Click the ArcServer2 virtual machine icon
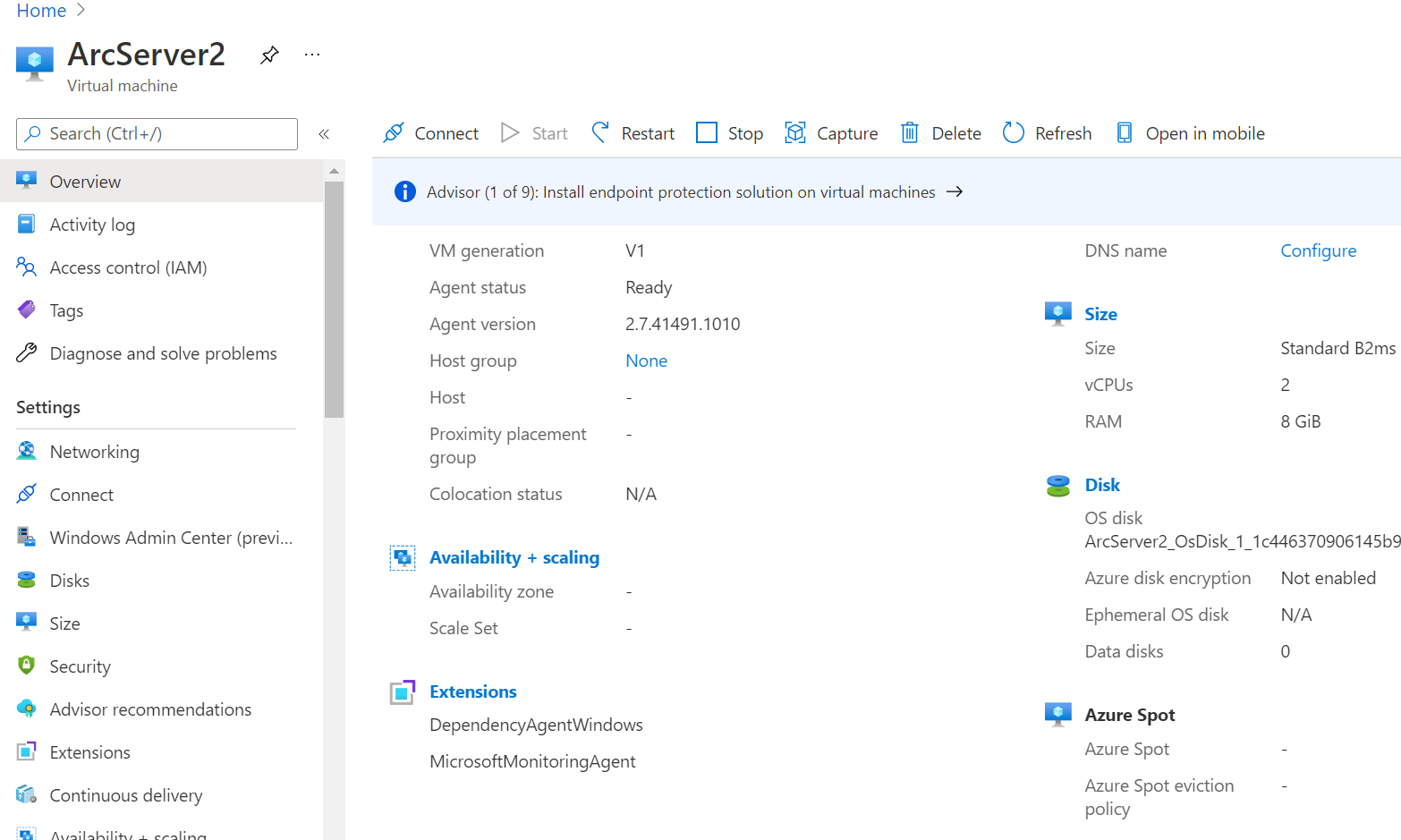Viewport: 1401px width, 840px height. tap(35, 64)
